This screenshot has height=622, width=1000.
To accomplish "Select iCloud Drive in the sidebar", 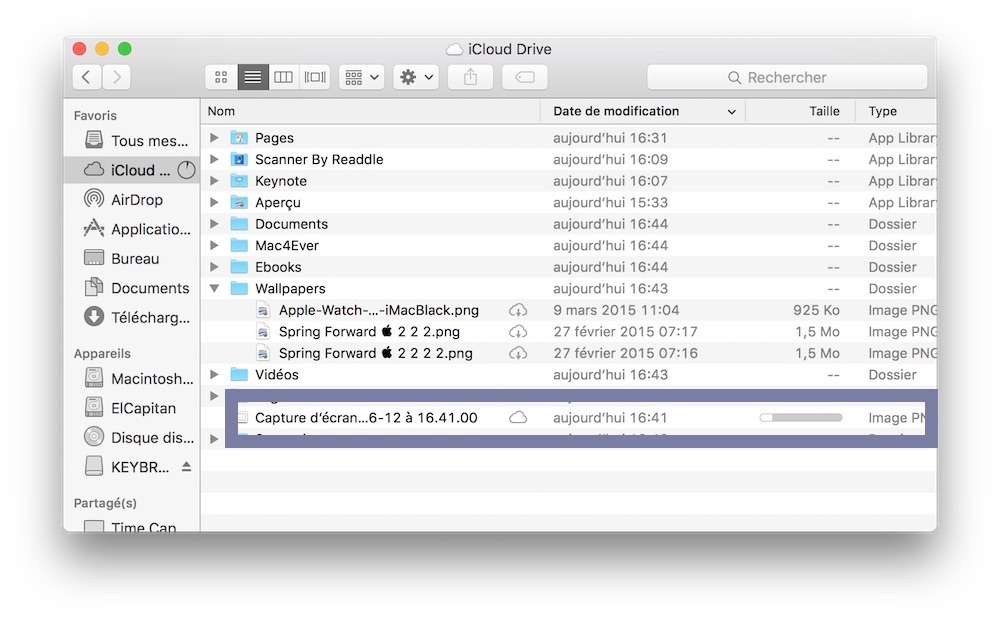I will click(x=131, y=170).
